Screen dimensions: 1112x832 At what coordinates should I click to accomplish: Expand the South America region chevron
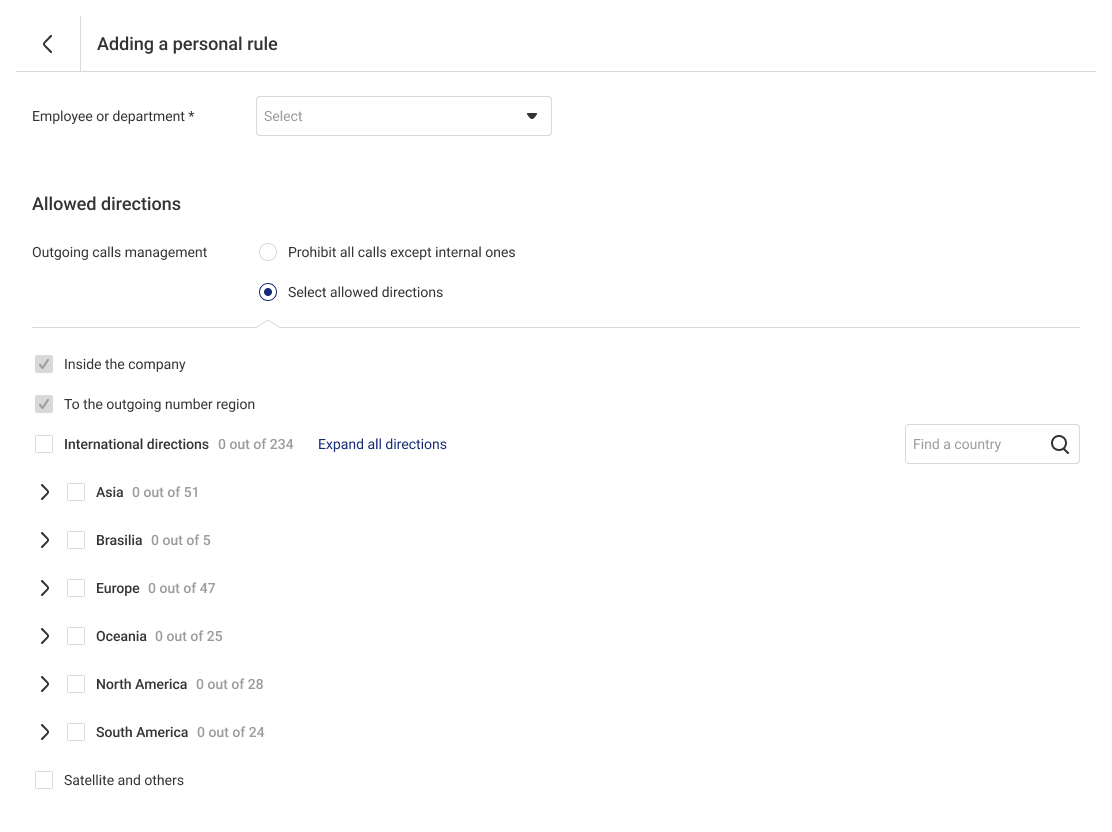[45, 732]
